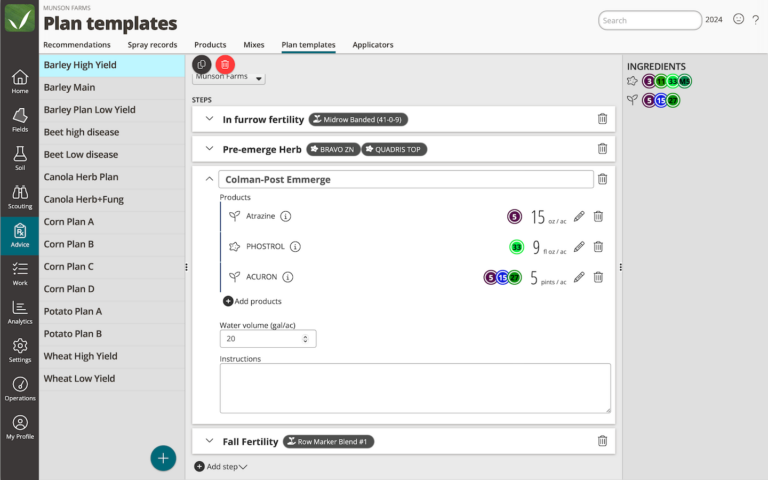
Task: Click the BRAVO ZN tag
Action: tap(333, 149)
